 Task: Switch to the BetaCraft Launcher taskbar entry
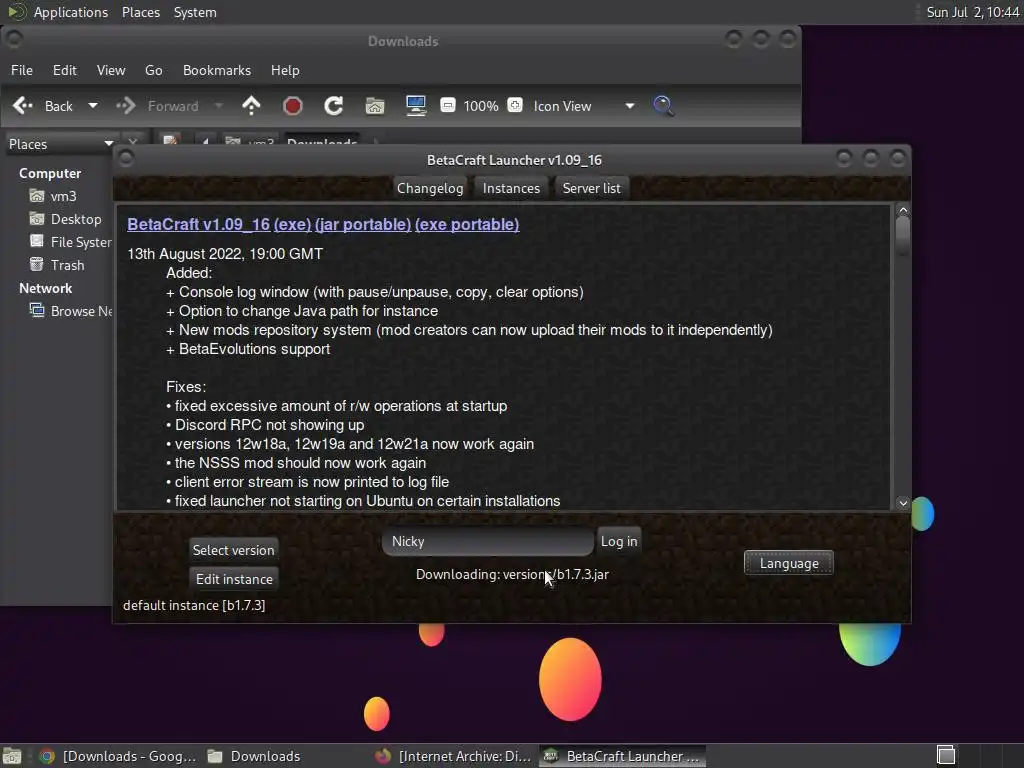click(622, 756)
